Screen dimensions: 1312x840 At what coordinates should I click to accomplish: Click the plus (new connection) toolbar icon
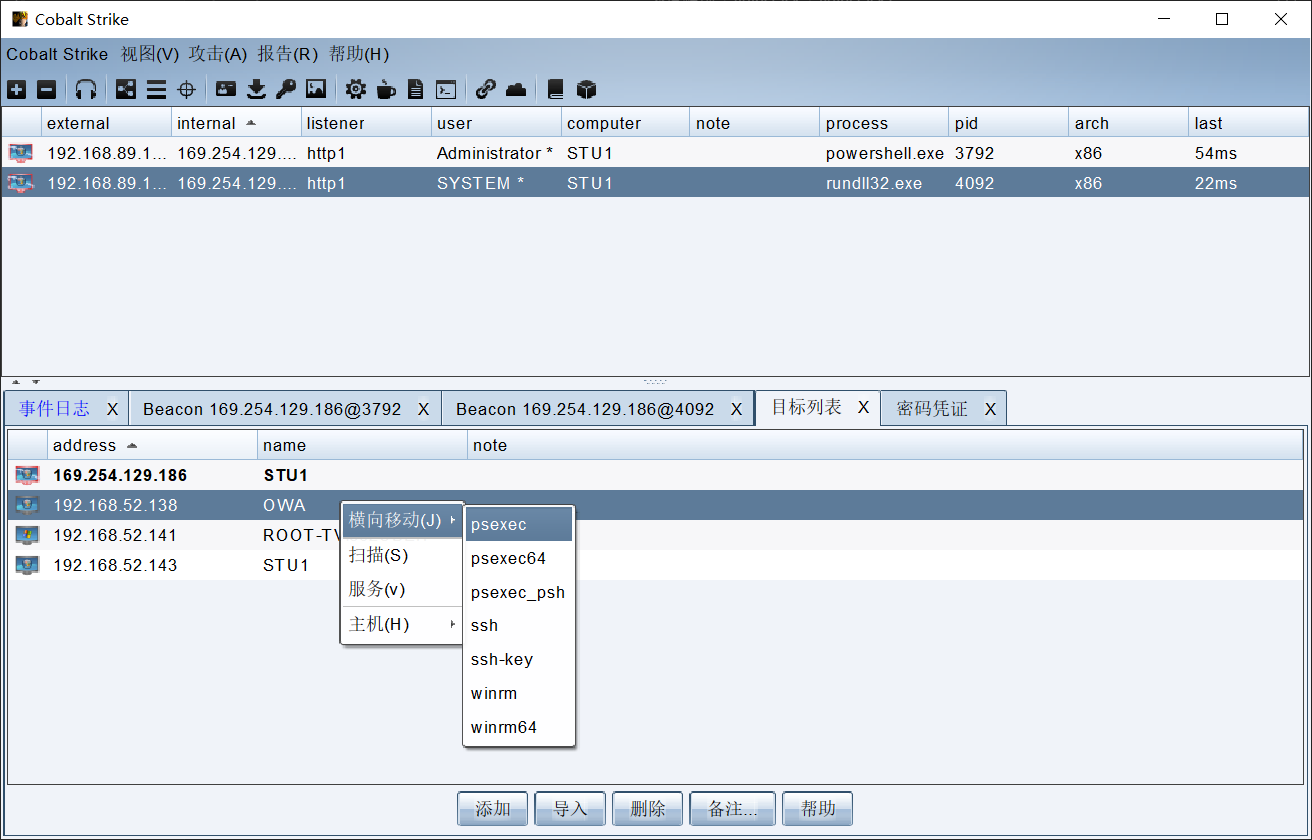17,90
